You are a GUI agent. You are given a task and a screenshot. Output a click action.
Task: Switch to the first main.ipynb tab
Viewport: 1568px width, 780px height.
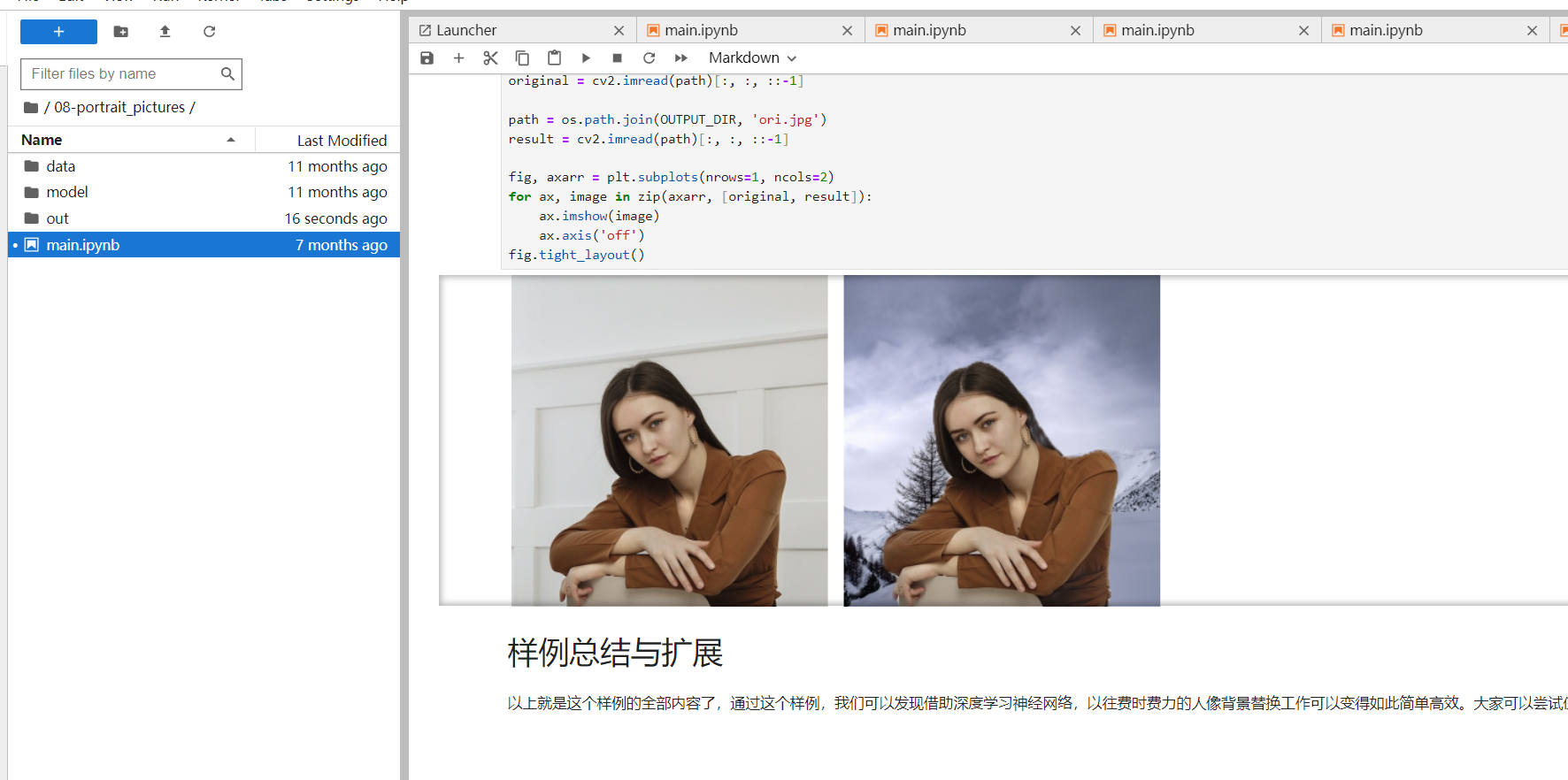click(750, 31)
